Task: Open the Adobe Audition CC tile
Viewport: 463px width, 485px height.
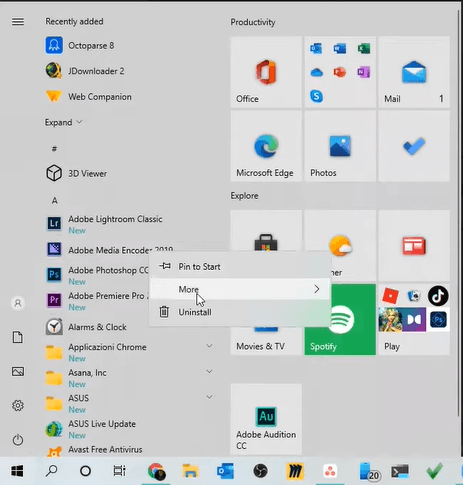Action: click(x=266, y=419)
